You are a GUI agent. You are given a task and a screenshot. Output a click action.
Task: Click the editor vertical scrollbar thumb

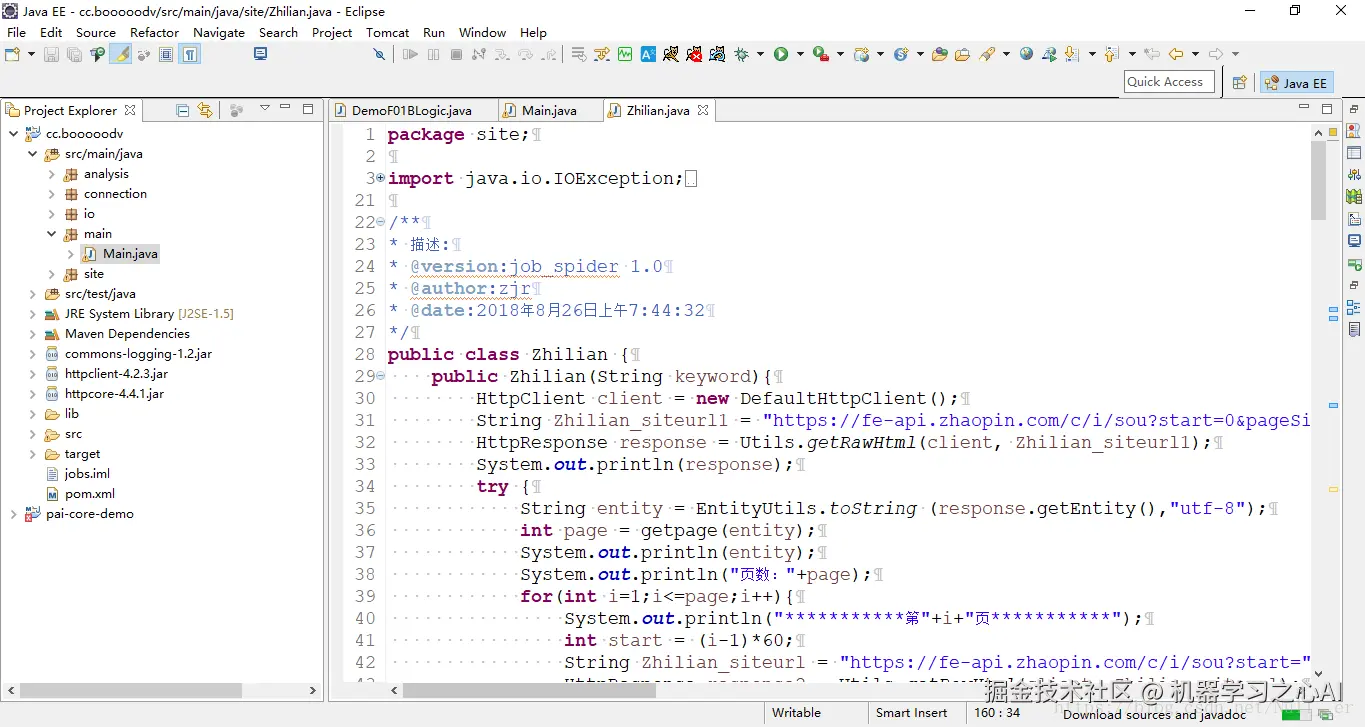(1318, 180)
